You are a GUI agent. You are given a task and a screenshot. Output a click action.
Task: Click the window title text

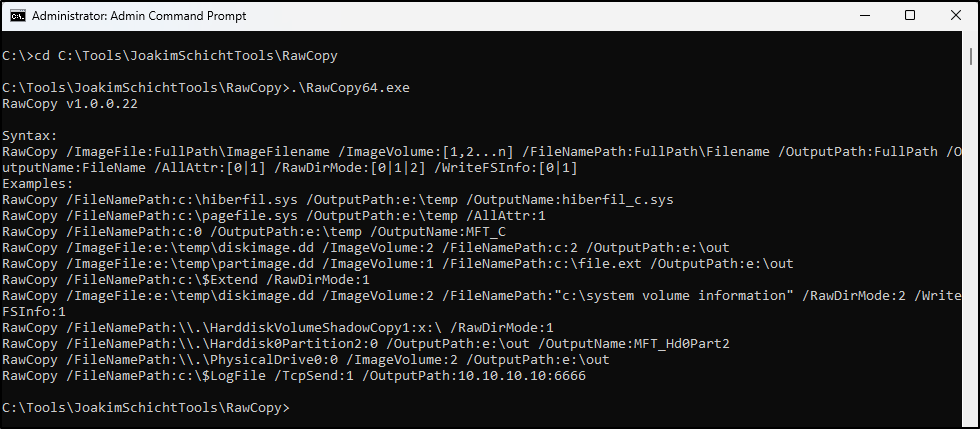click(139, 16)
